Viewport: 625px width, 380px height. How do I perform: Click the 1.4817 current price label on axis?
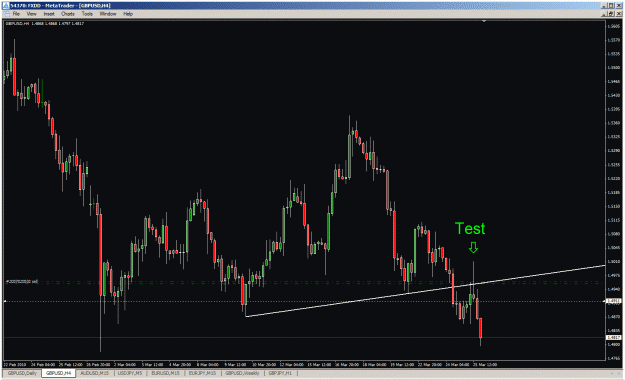613,337
